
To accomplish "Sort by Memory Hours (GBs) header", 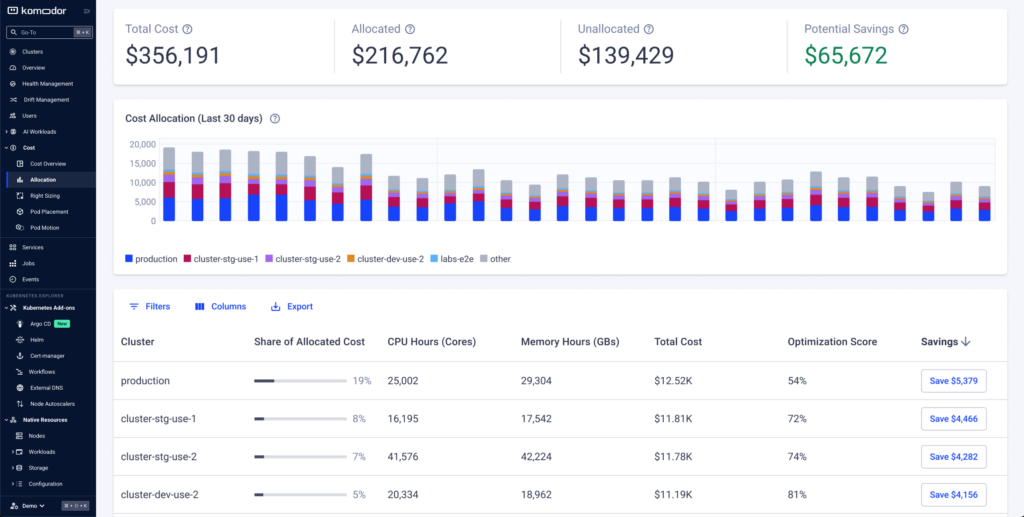I will click(570, 341).
